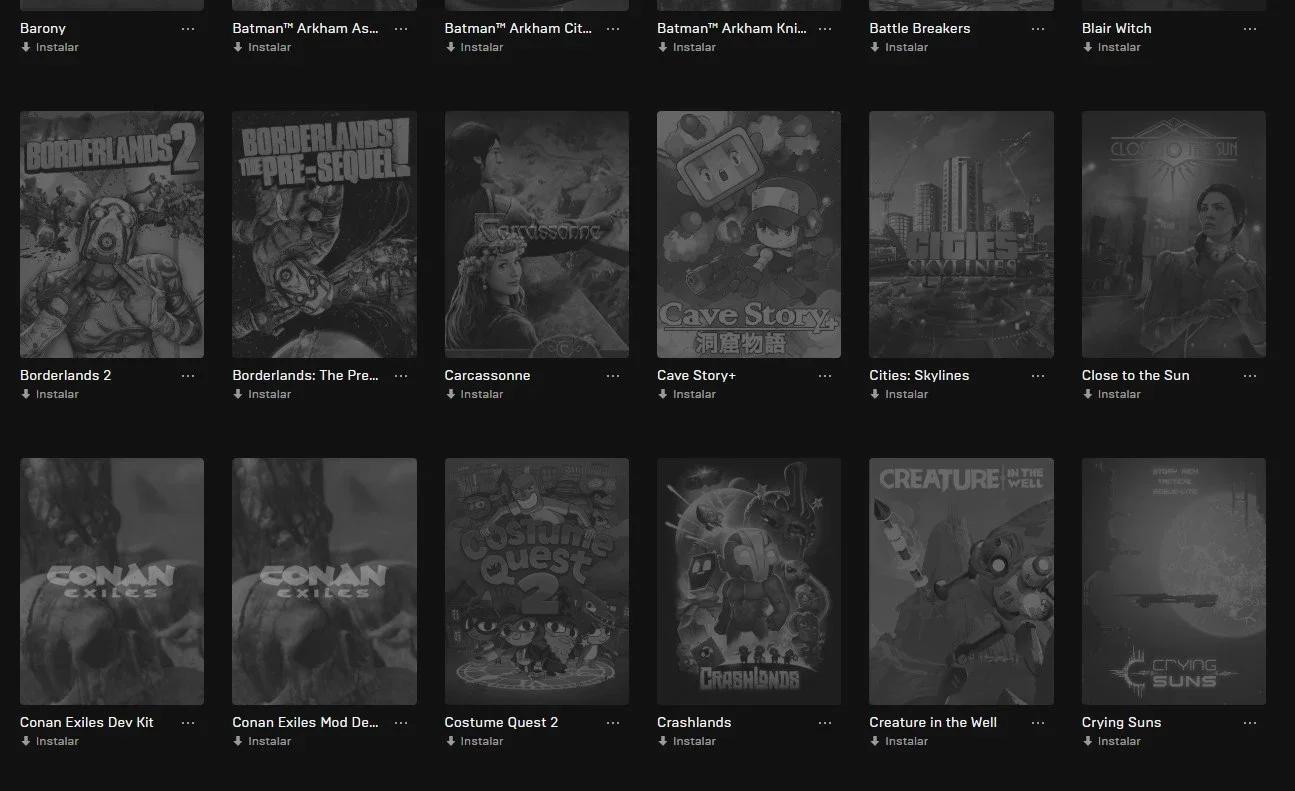
Task: Start install of Creature in the Well
Action: point(899,741)
